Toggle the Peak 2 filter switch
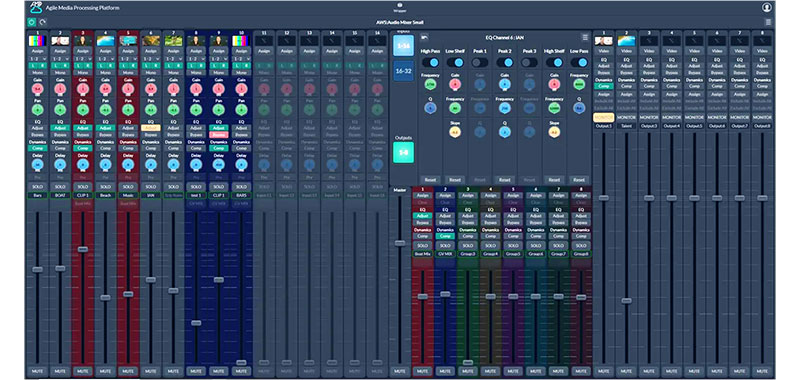Viewport: 800px width, 380px height. point(504,62)
